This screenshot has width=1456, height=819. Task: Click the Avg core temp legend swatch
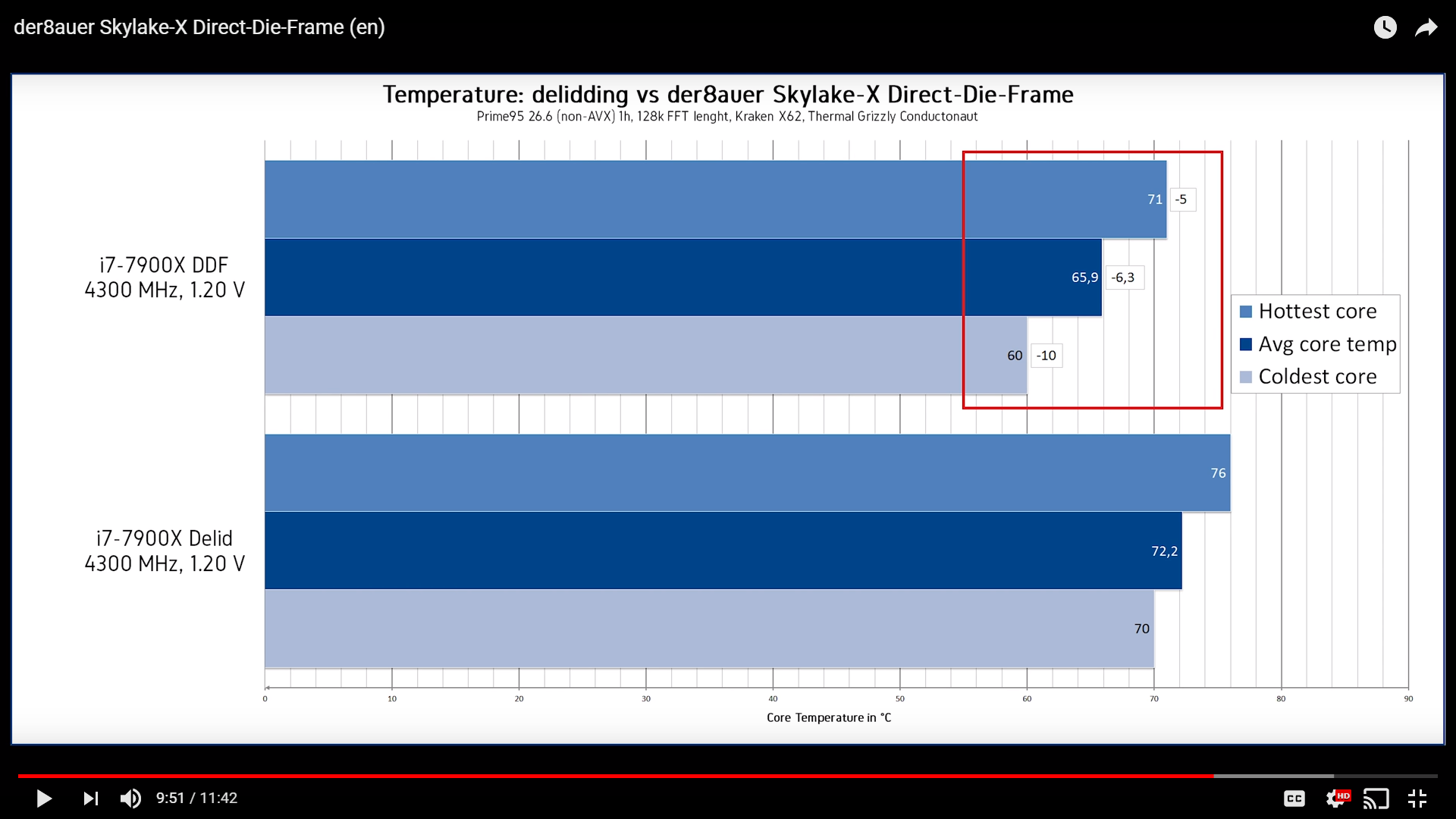click(1246, 344)
